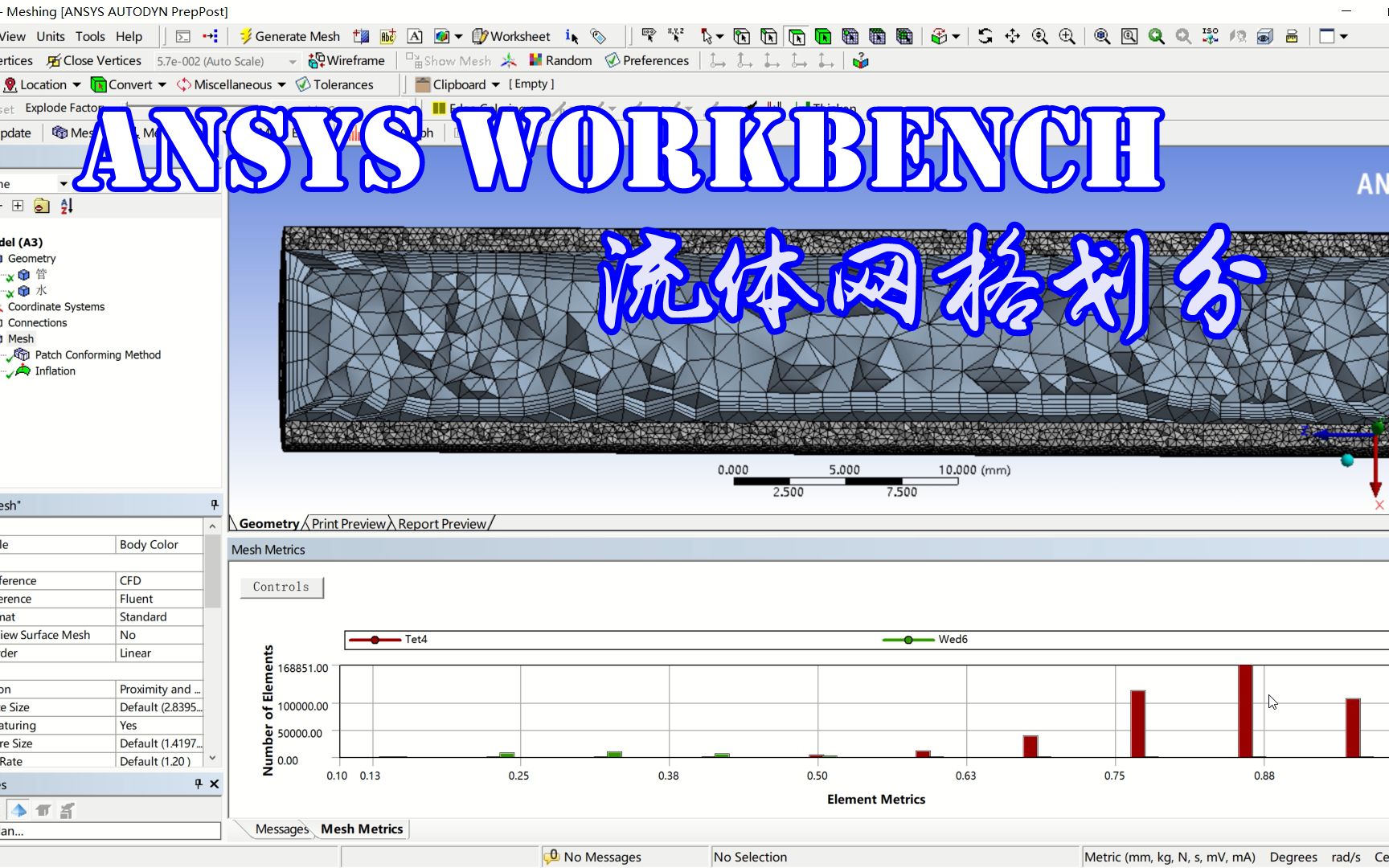Click the ISO isometric view icon
Viewport: 1389px width, 868px height.
[x=1211, y=36]
